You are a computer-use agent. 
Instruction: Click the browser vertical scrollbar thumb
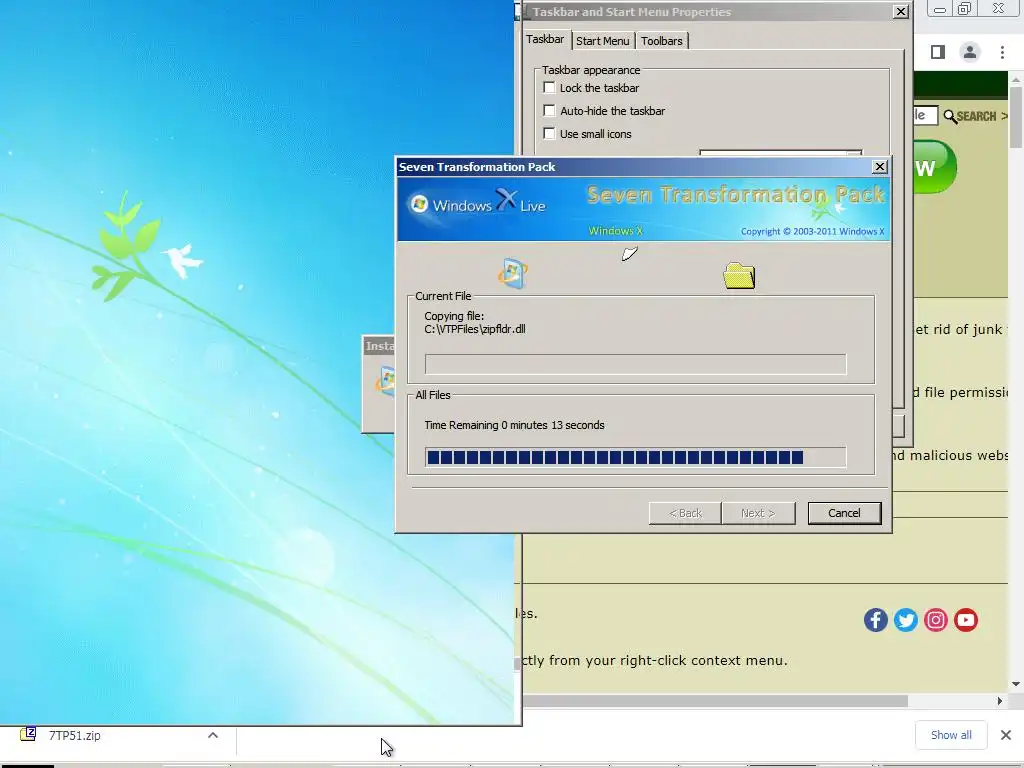[1016, 116]
